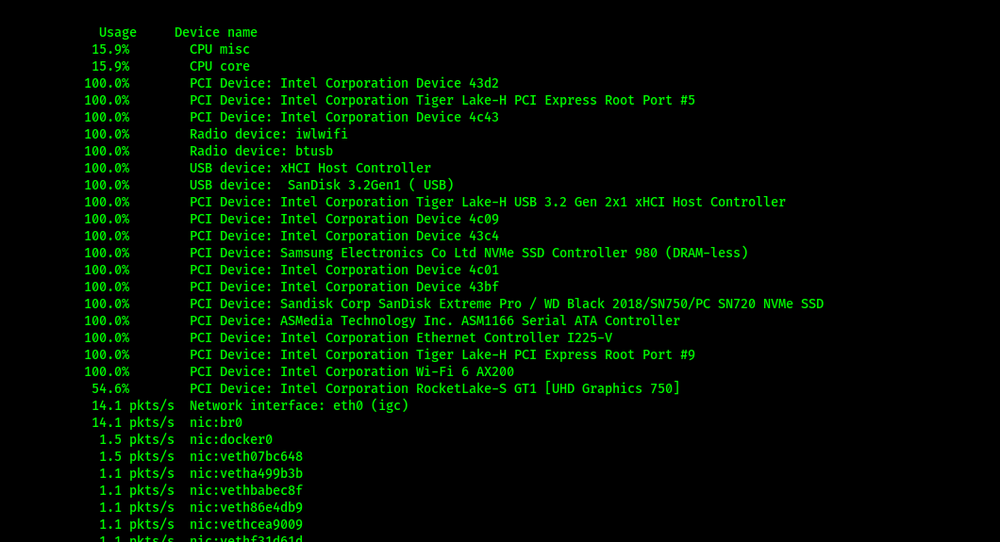Image resolution: width=1000 pixels, height=542 pixels.
Task: Click Ethernet Controller I225-V line
Action: click(348, 338)
